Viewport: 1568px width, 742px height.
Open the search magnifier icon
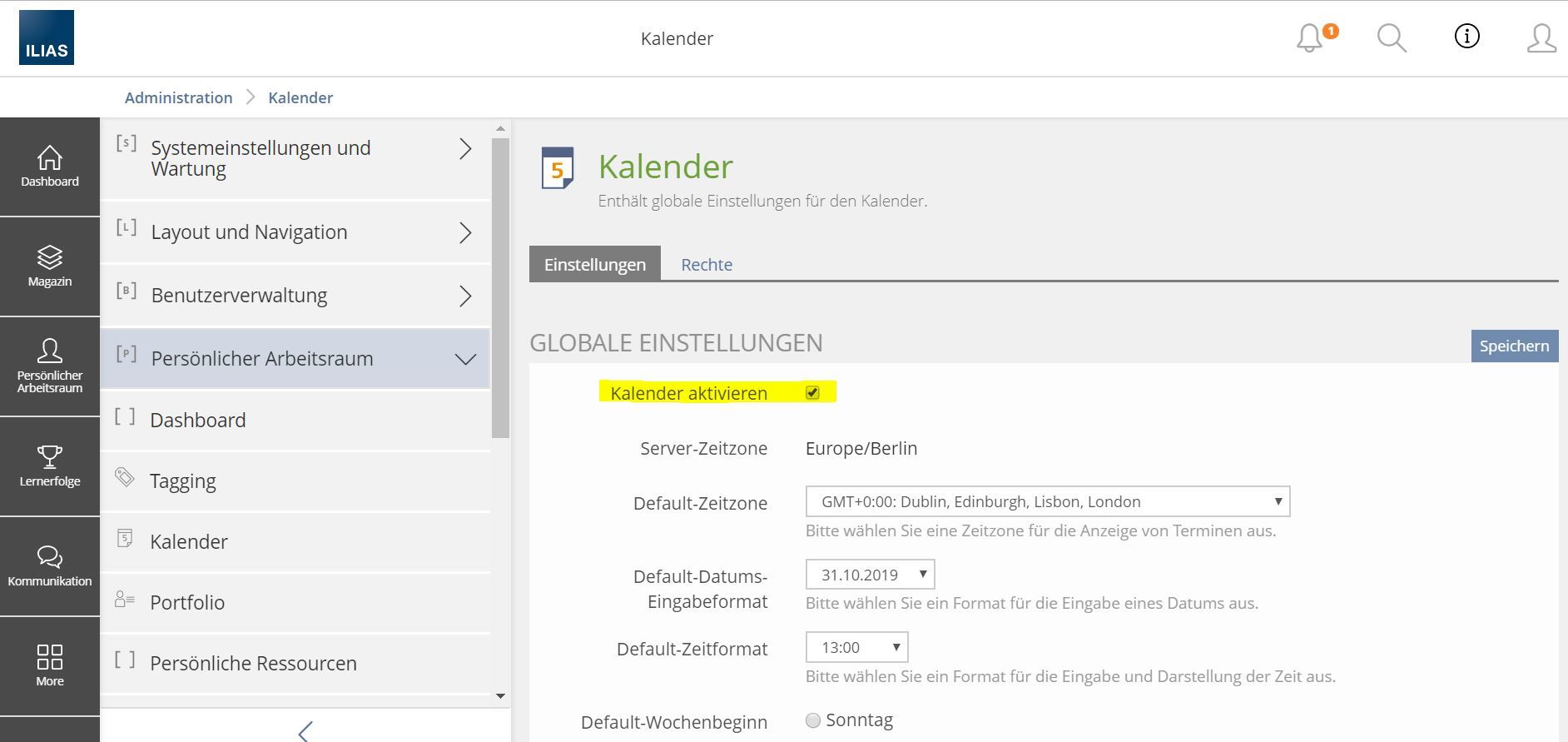(x=1391, y=38)
